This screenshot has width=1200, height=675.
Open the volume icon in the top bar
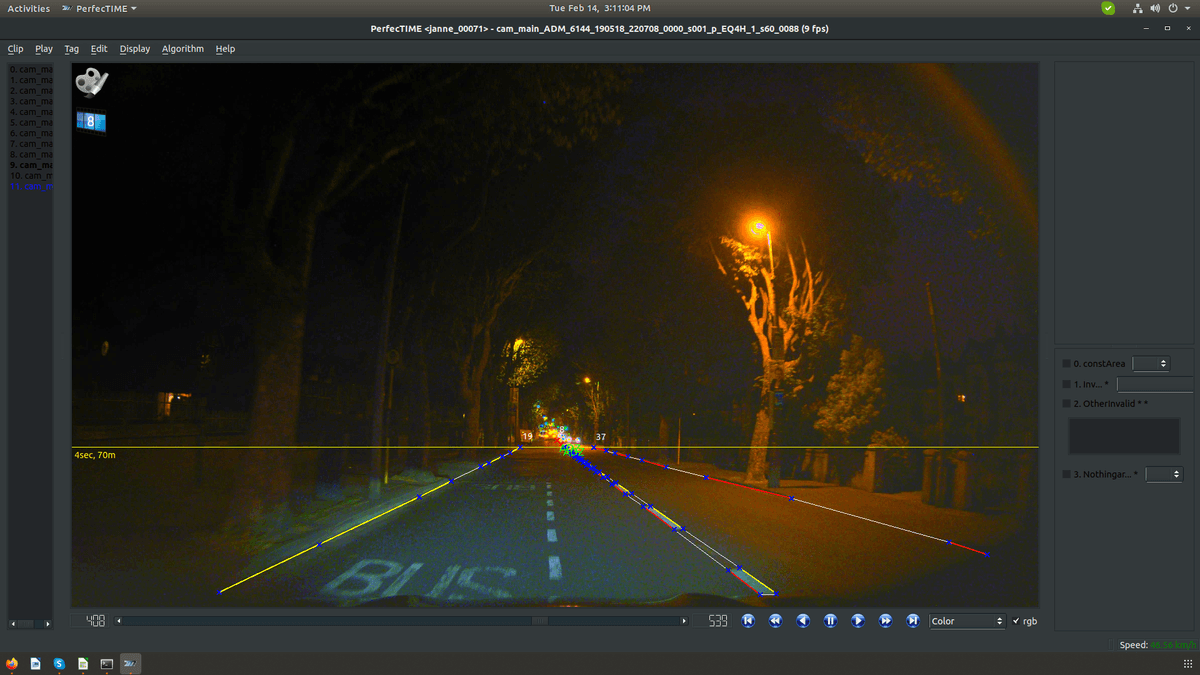point(1155,8)
